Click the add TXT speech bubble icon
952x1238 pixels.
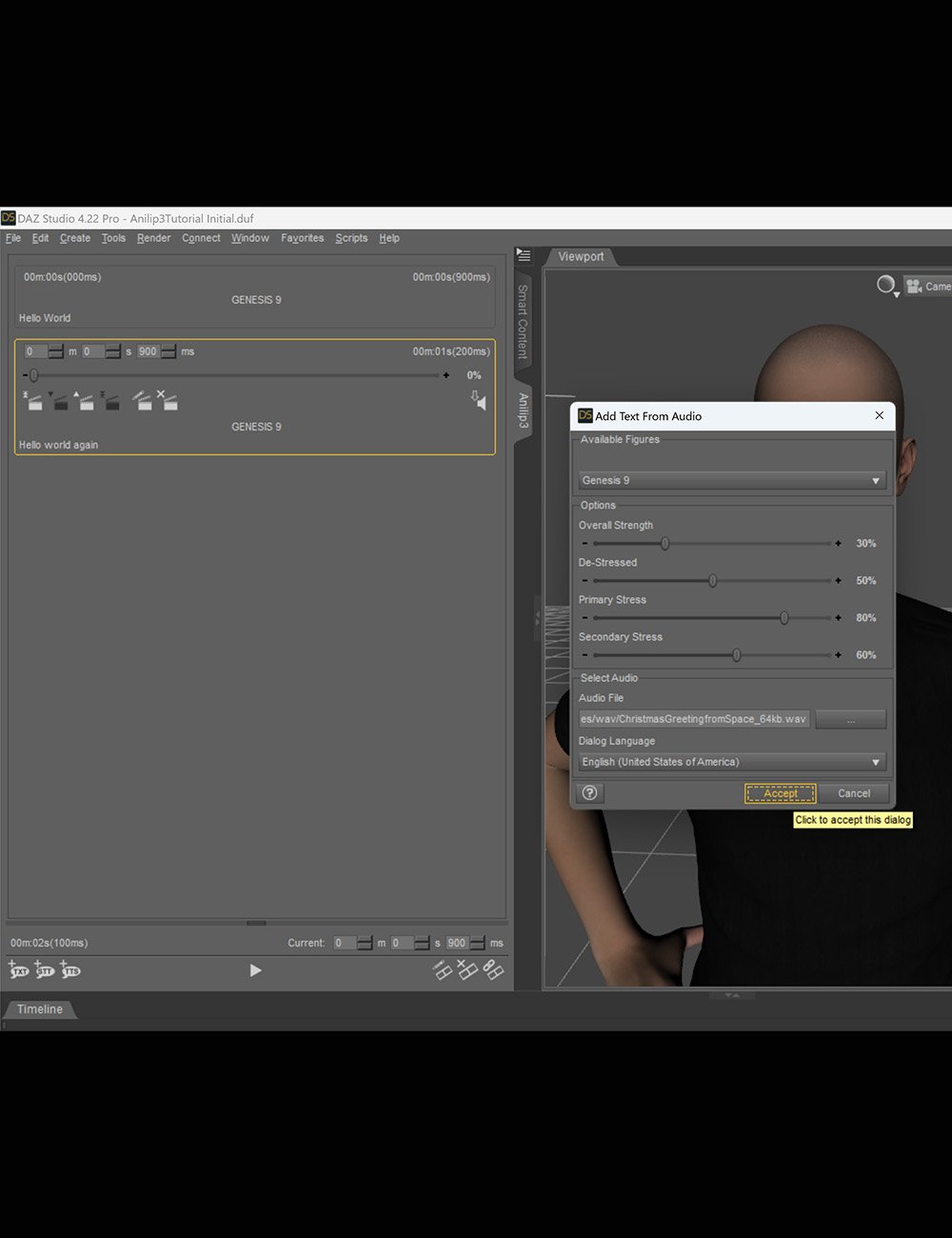19,970
